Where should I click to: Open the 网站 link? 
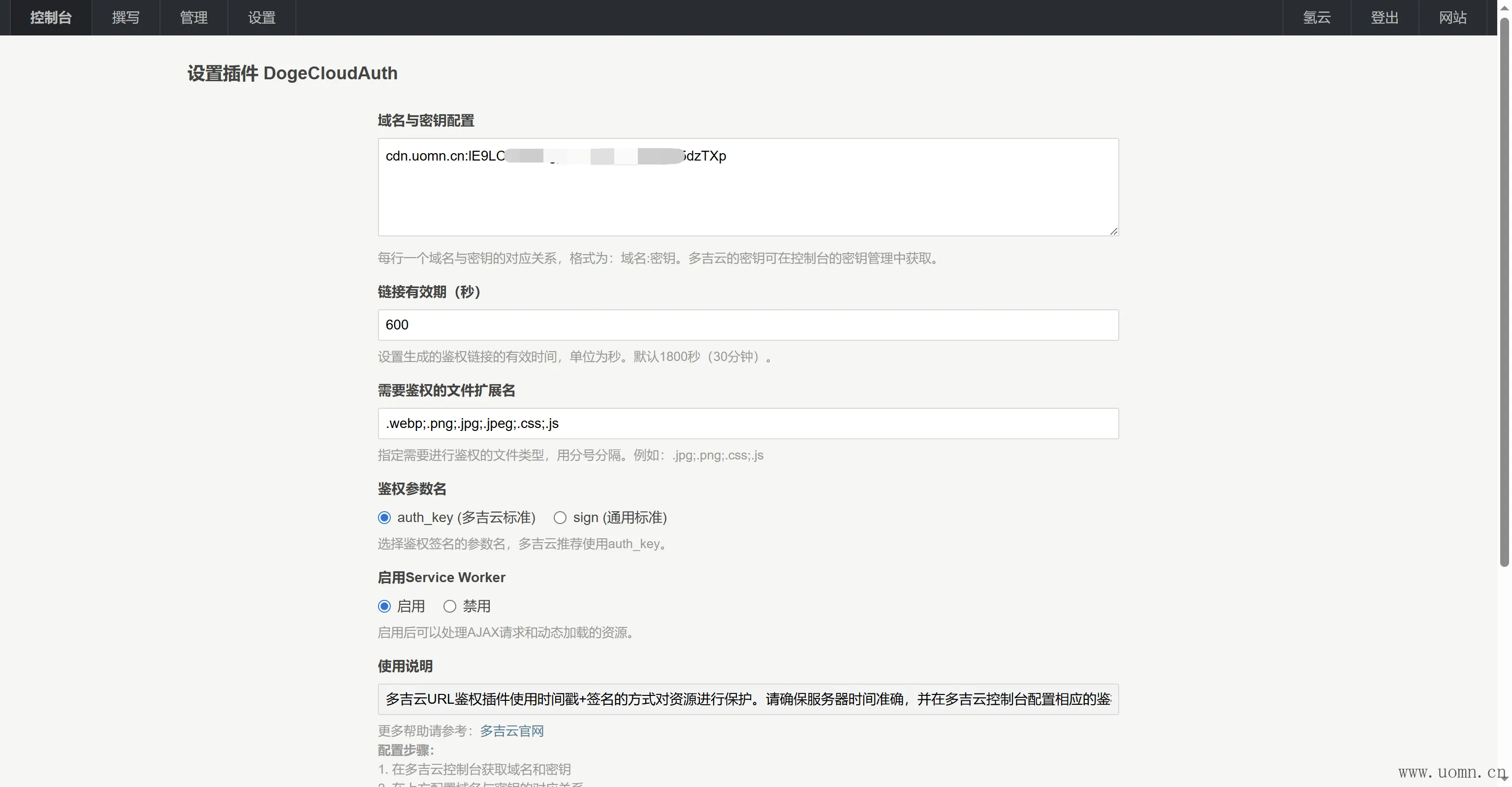[1453, 18]
